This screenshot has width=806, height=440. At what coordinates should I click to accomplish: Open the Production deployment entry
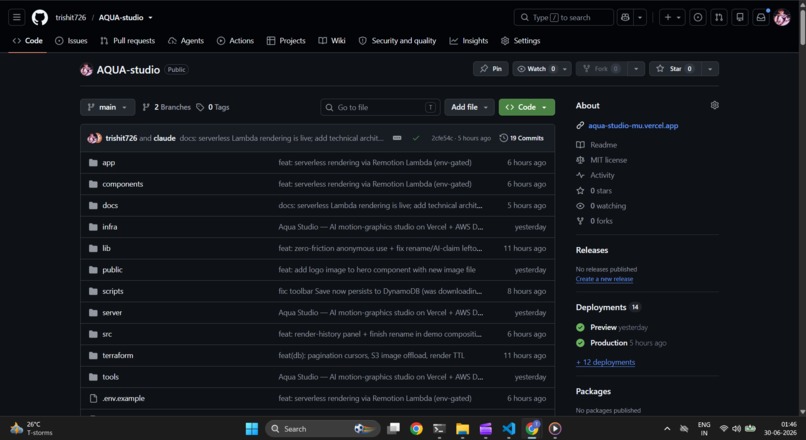[609, 343]
